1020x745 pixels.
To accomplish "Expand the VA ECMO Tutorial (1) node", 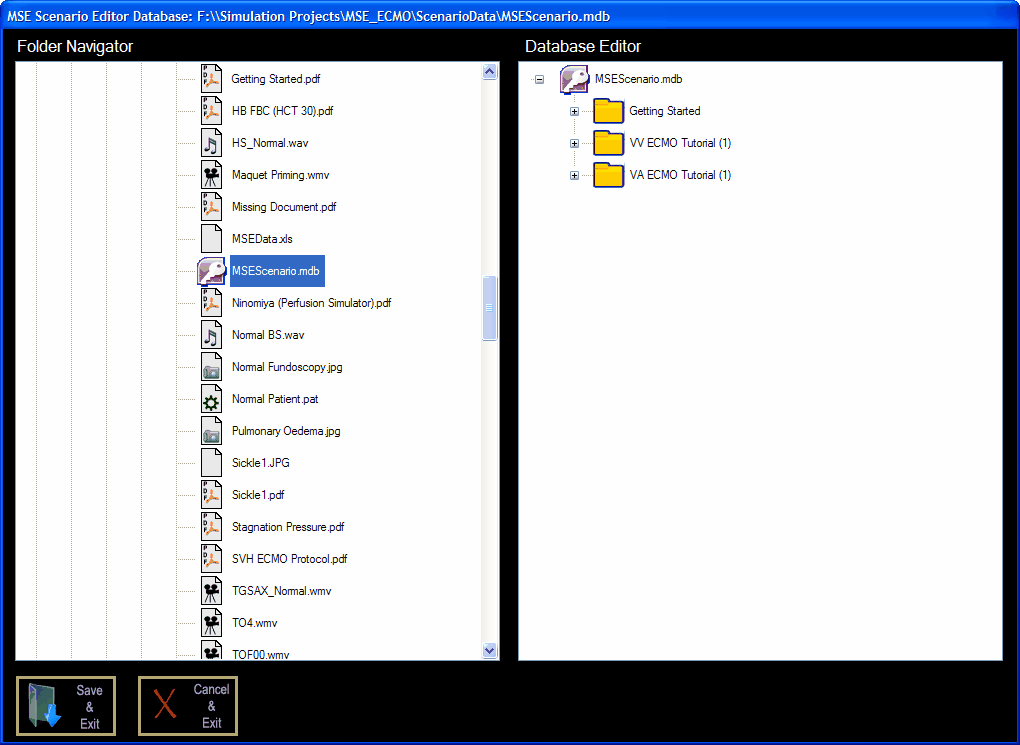I will coord(574,175).
